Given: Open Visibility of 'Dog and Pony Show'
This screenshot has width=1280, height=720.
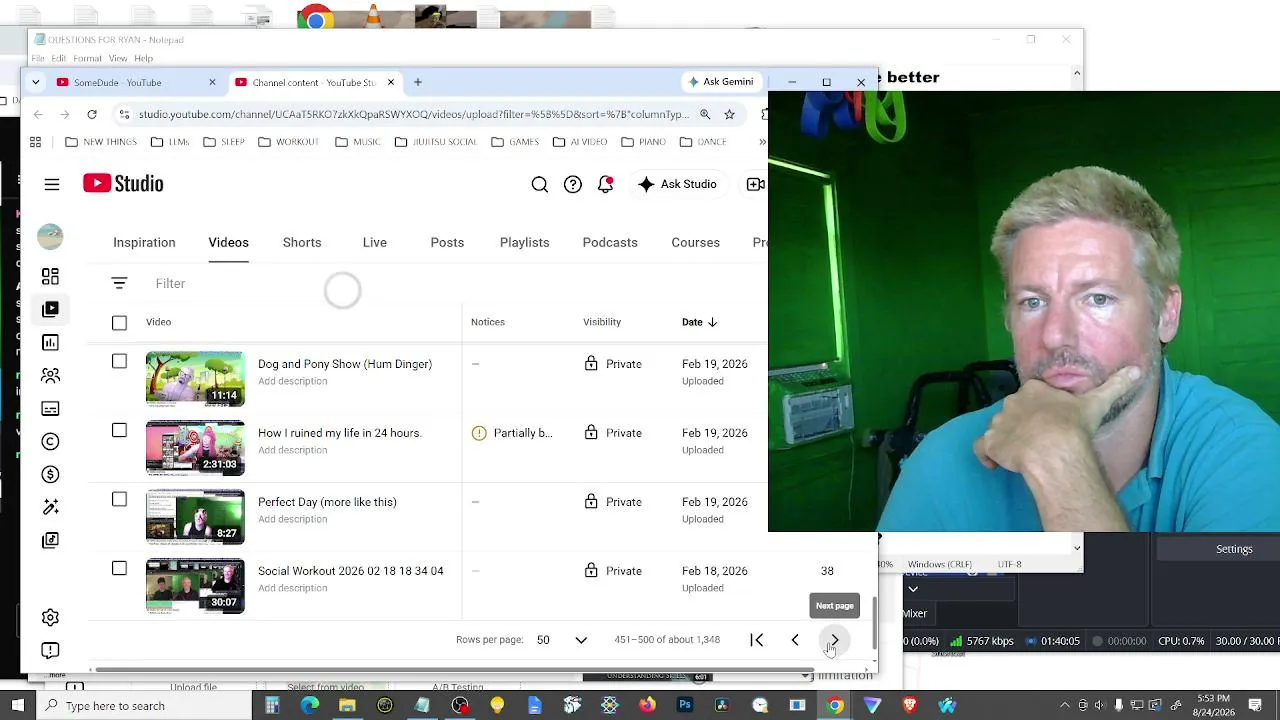Looking at the screenshot, I should click(x=613, y=364).
